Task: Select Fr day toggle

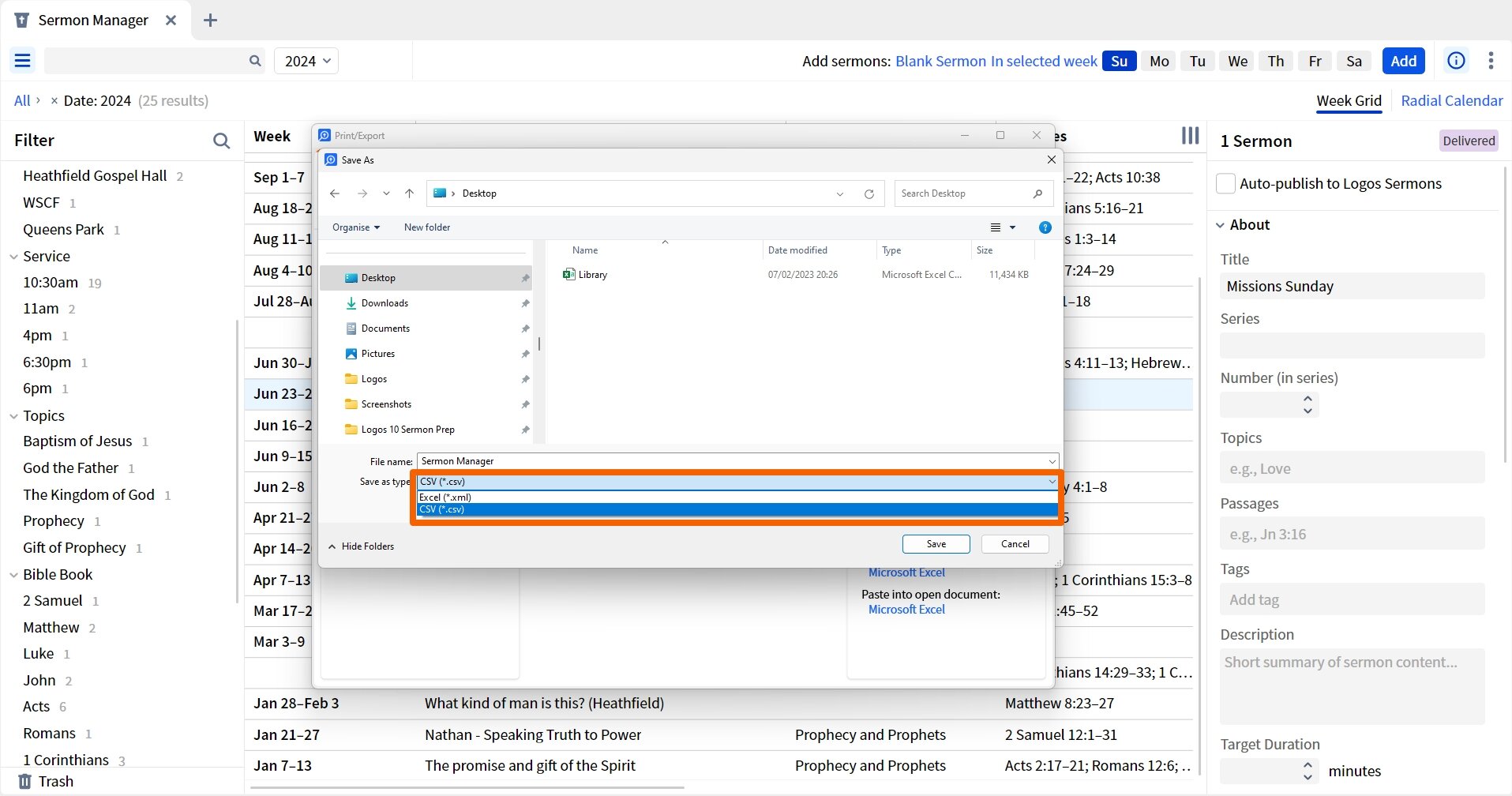Action: tap(1315, 61)
